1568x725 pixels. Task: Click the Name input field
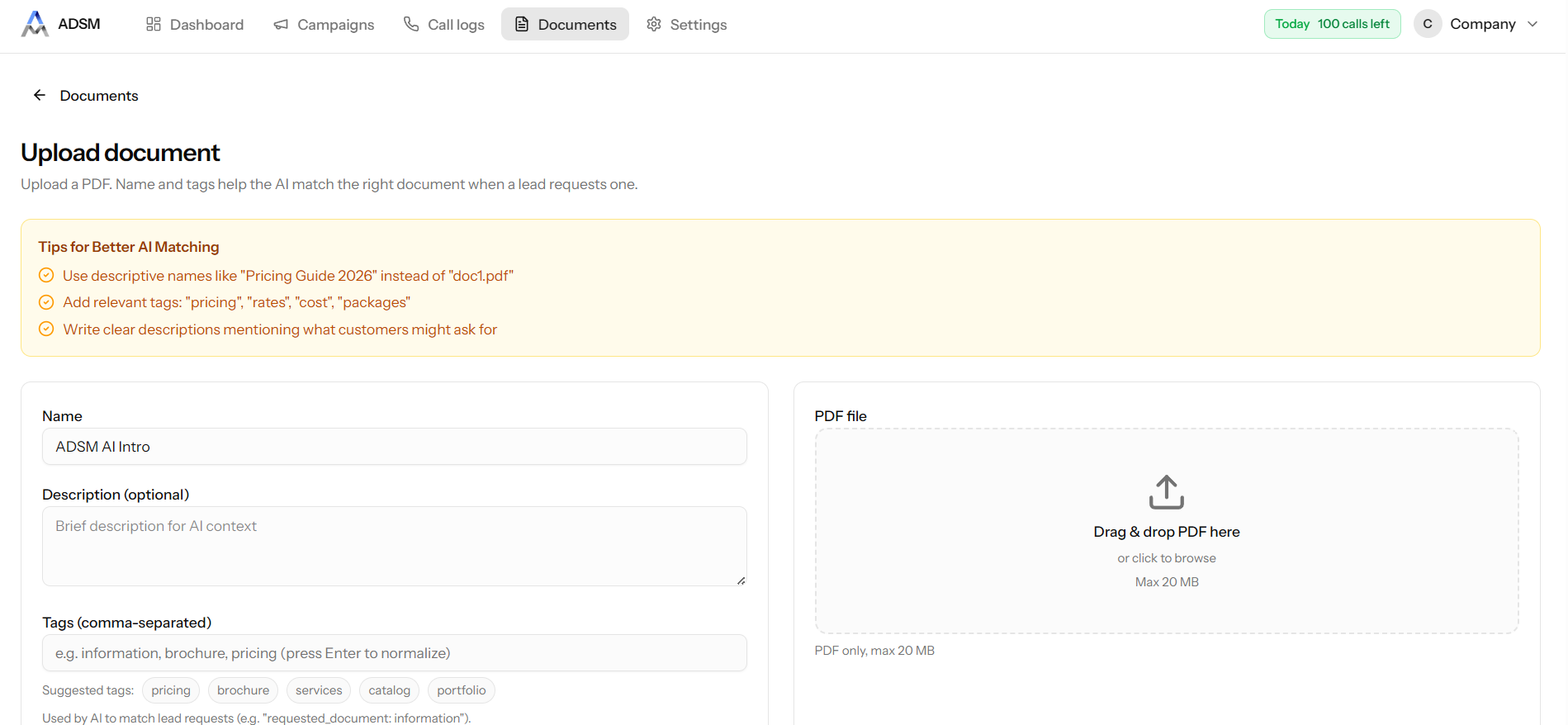394,447
